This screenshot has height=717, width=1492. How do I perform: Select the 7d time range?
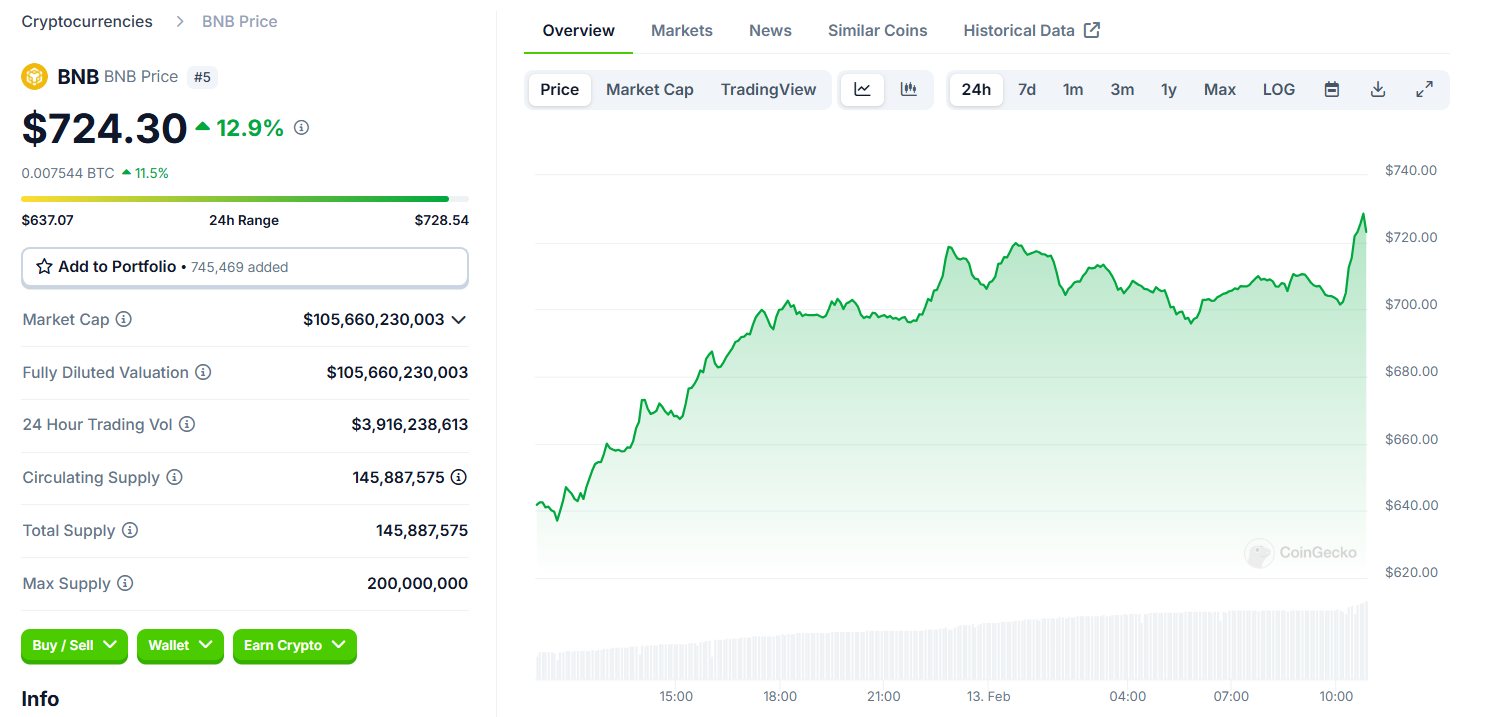coord(1027,89)
